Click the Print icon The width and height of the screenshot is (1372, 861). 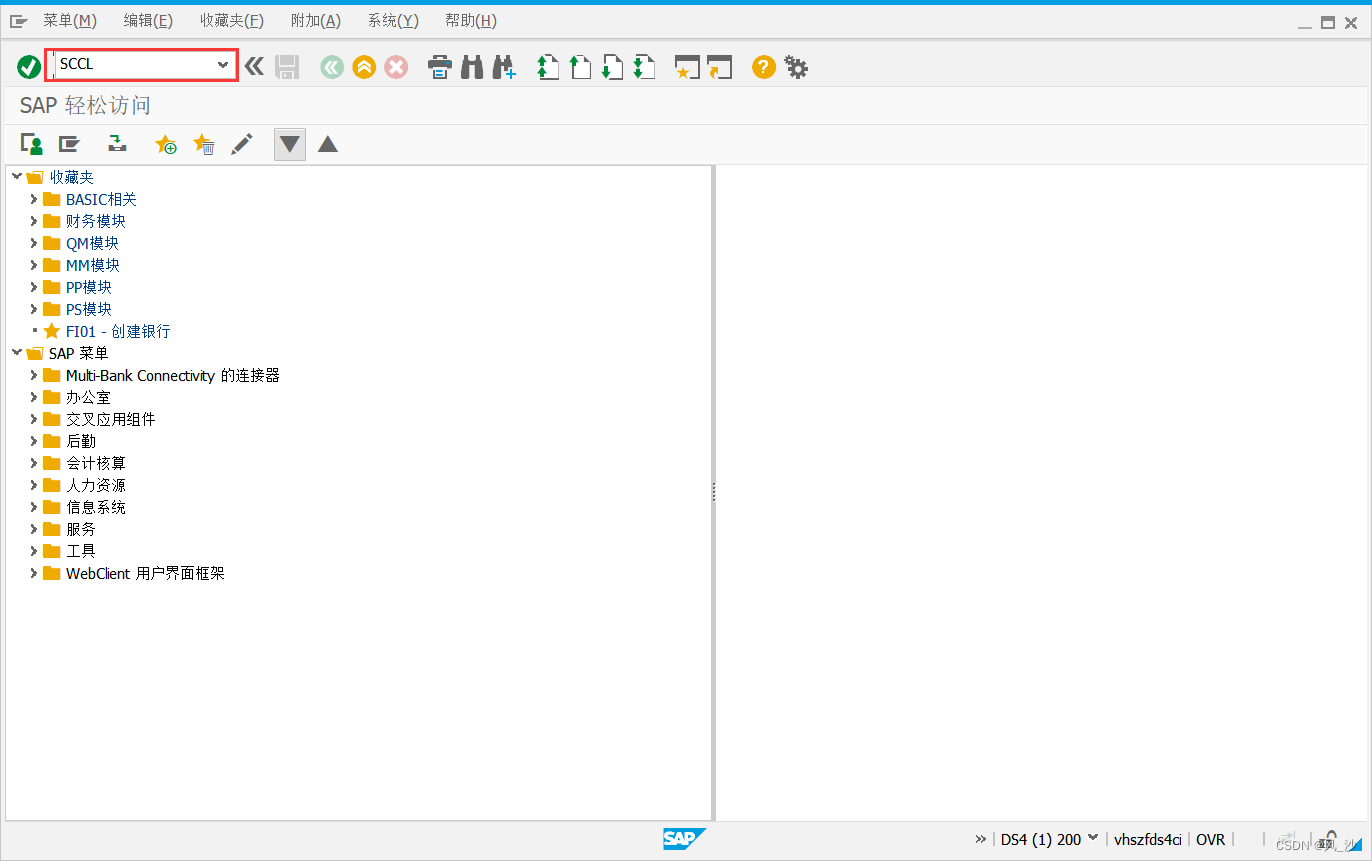440,67
